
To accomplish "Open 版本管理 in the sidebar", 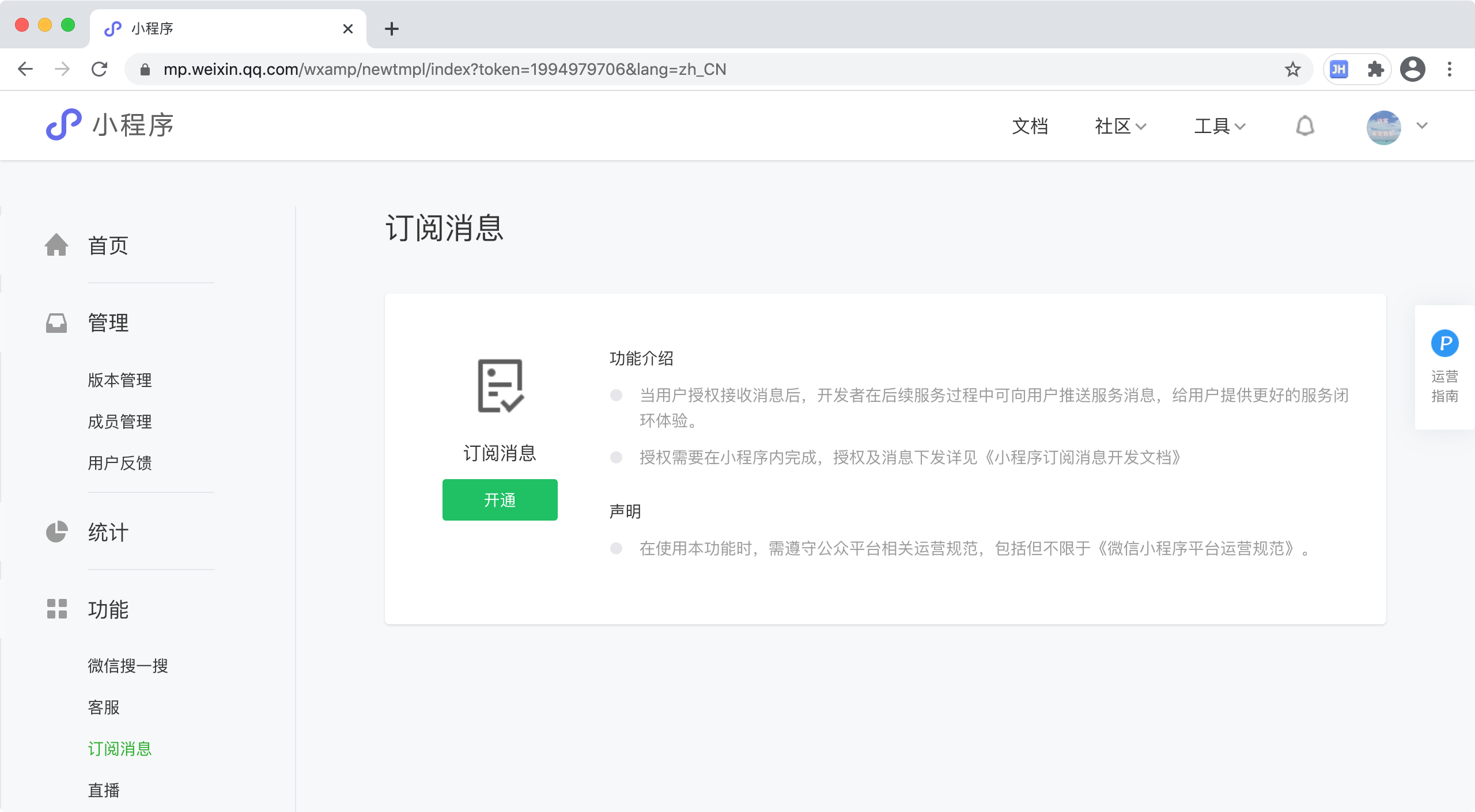I will [120, 380].
